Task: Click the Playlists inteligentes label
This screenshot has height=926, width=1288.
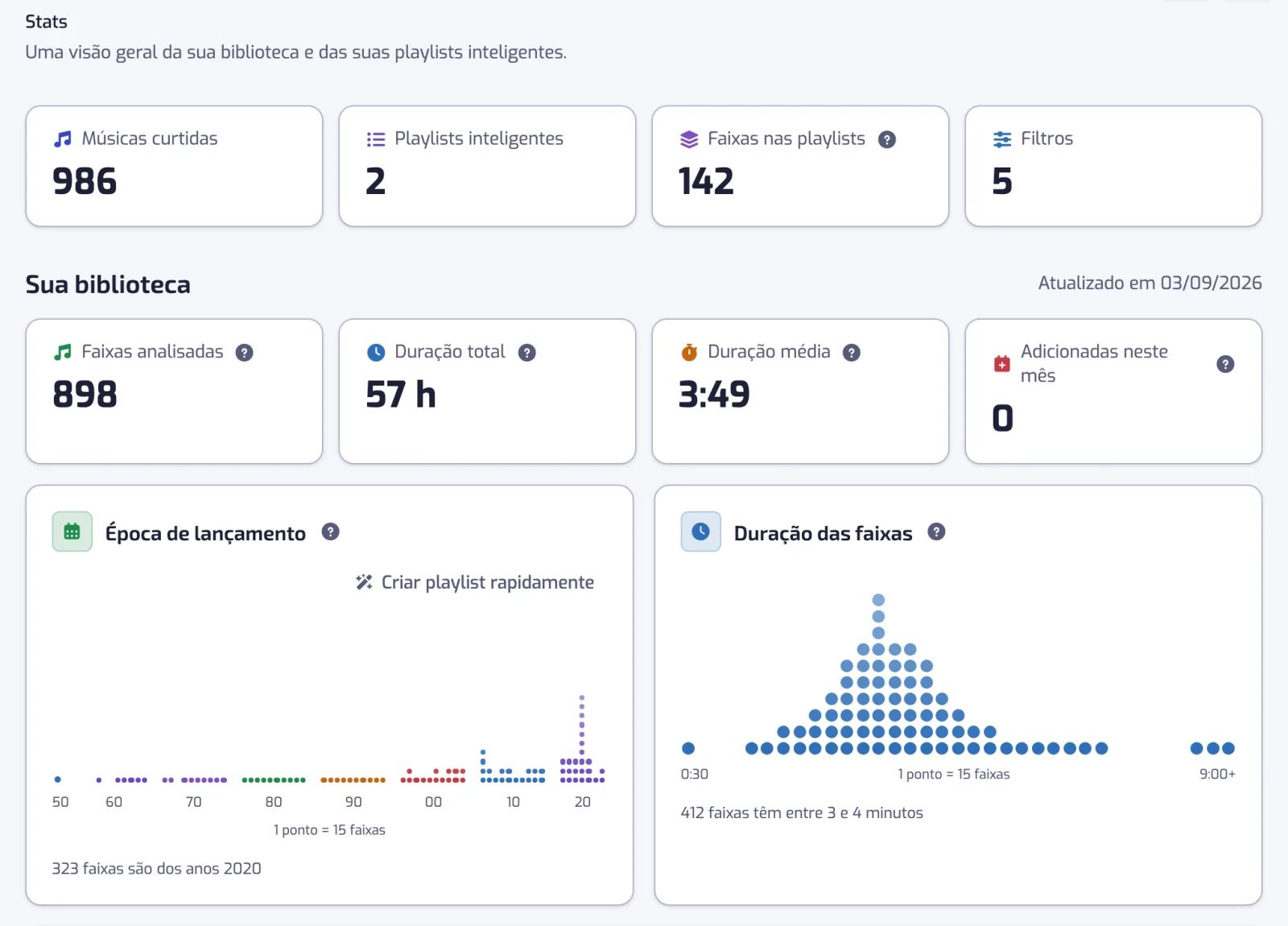Action: click(x=479, y=138)
